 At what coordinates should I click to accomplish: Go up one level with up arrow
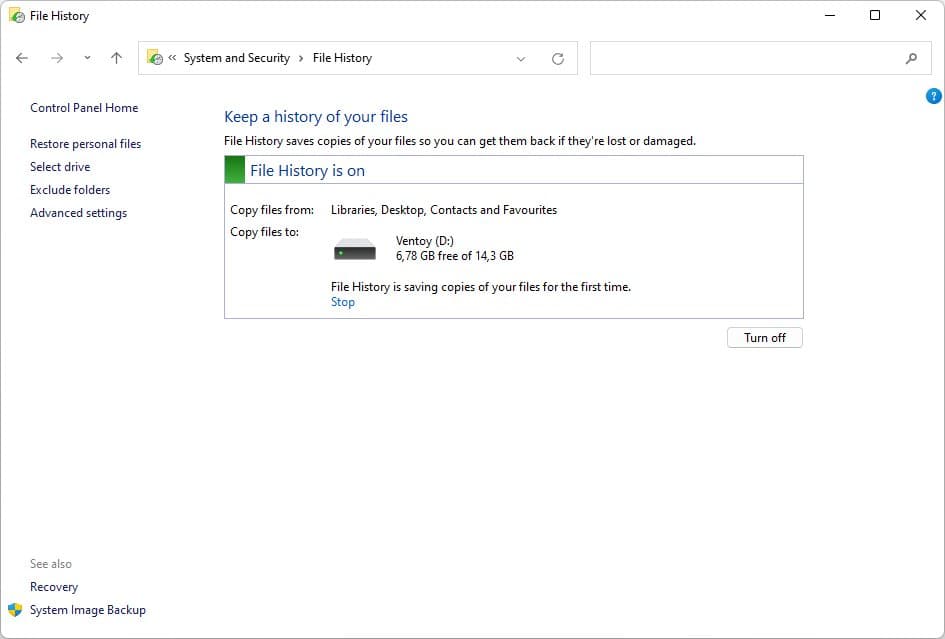point(116,58)
